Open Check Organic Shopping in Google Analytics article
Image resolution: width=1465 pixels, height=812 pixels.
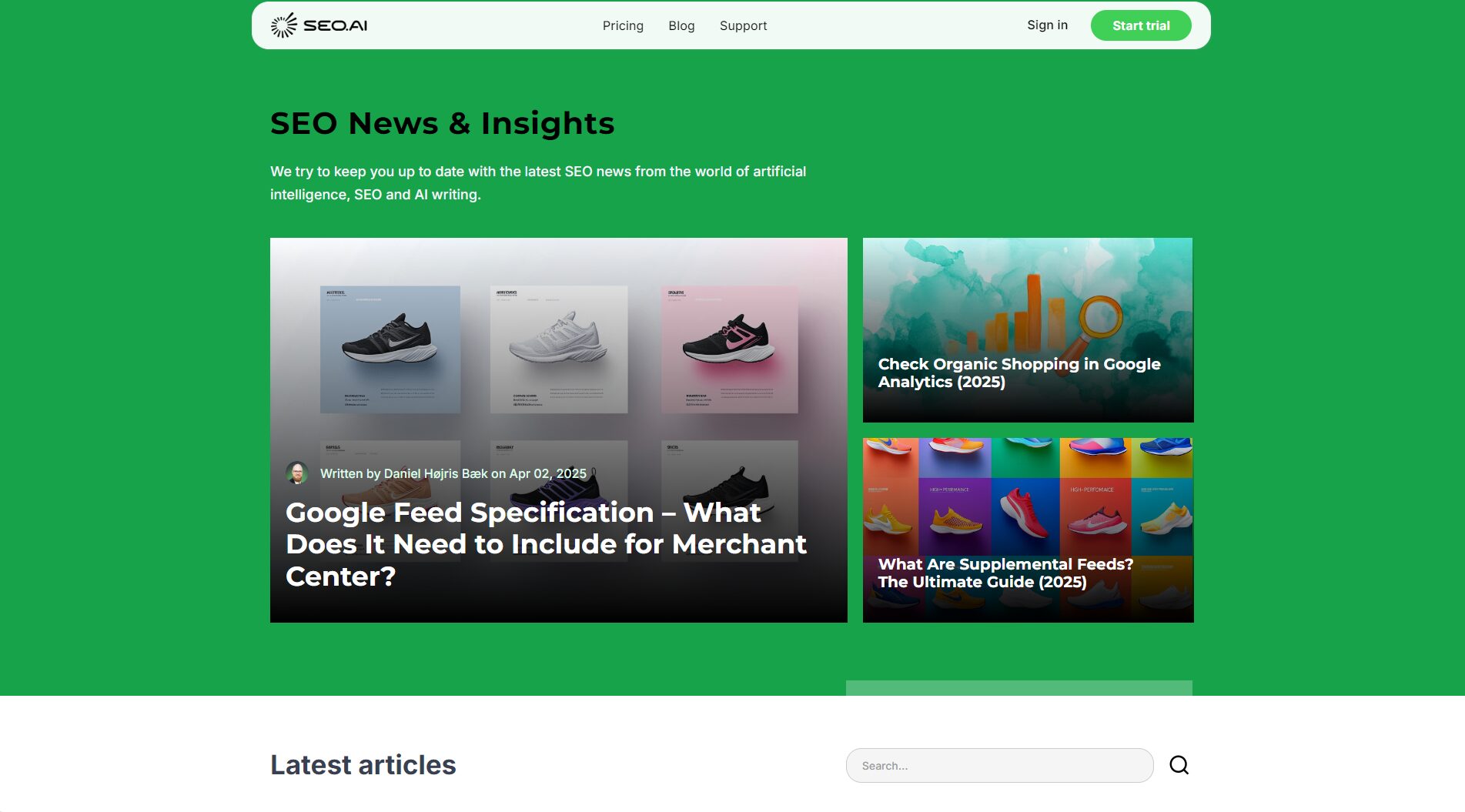pos(1018,373)
